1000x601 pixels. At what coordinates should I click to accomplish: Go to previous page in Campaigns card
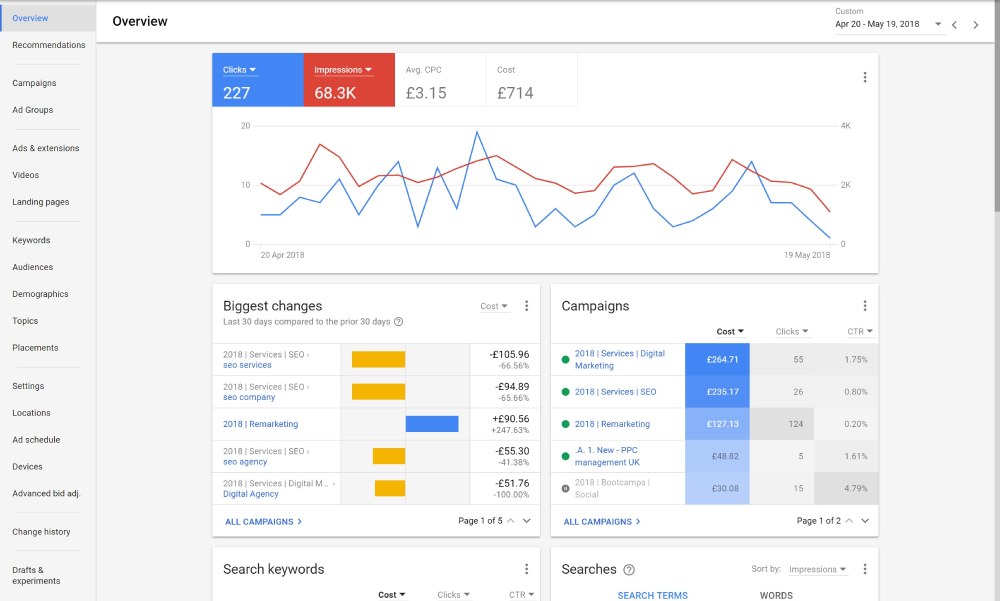click(849, 521)
